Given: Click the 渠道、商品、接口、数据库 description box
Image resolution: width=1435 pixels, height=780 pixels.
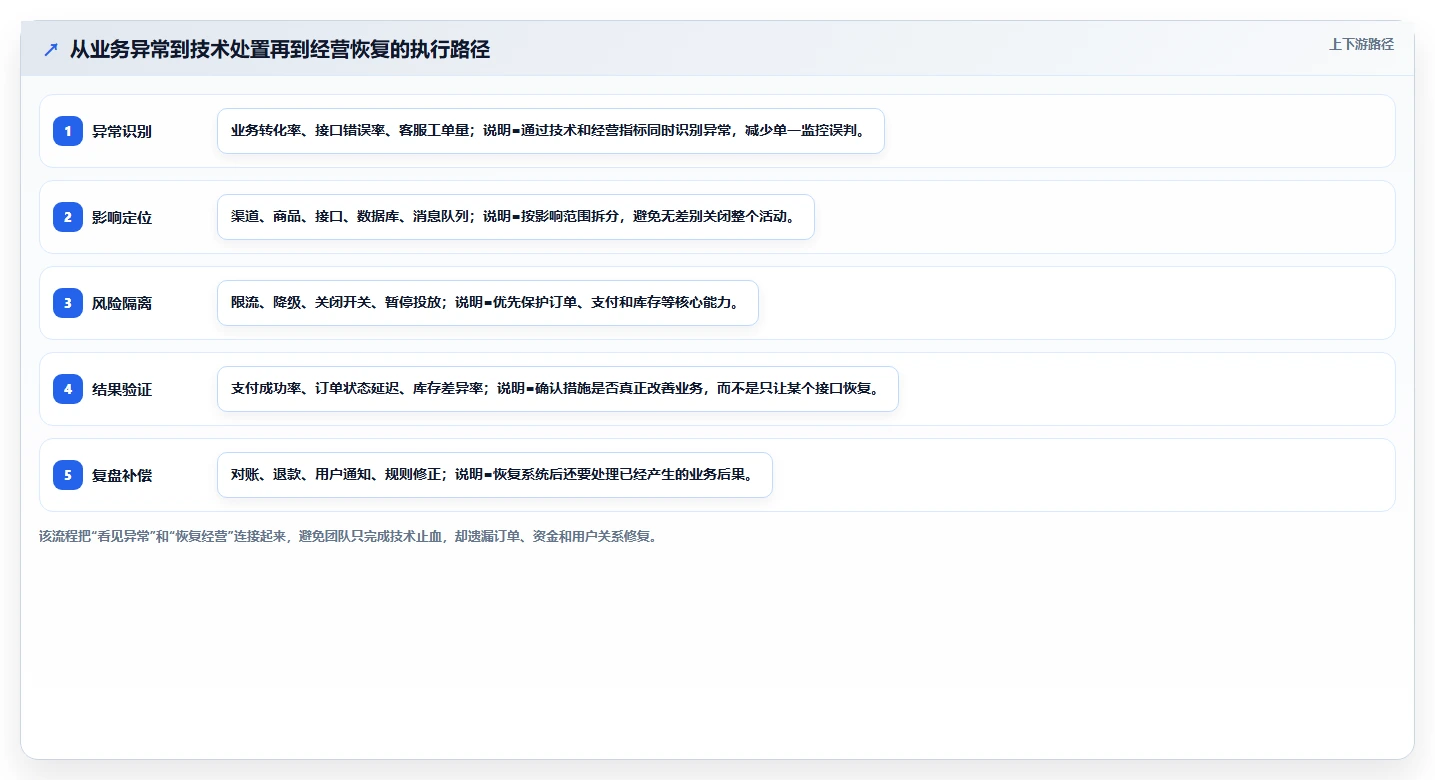Looking at the screenshot, I should (516, 217).
